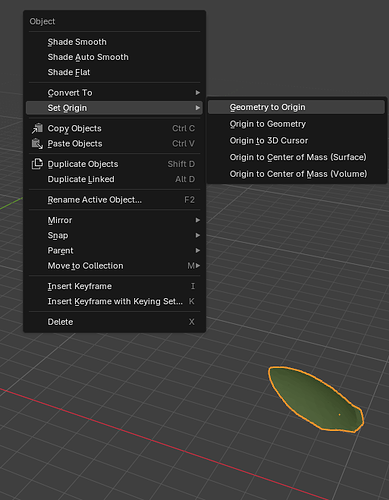Choose Insert Keyframe with Keying Set
389x500 pixels.
114,301
